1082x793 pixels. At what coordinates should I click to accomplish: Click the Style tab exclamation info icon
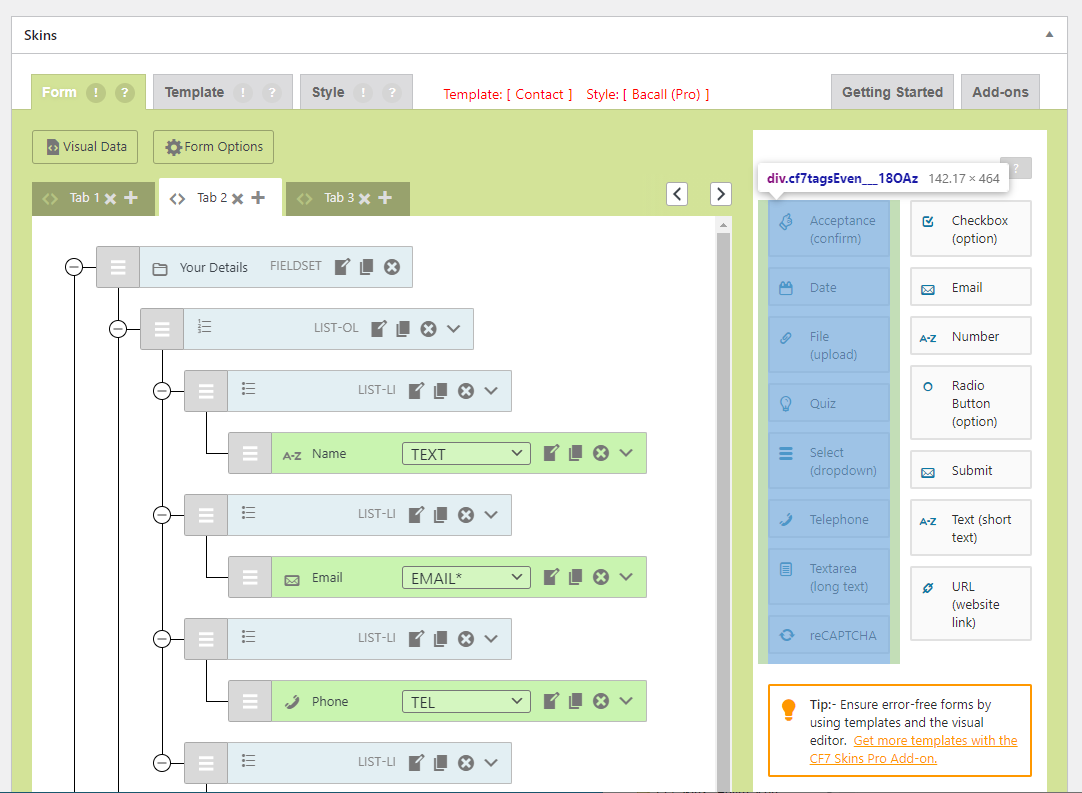click(363, 93)
